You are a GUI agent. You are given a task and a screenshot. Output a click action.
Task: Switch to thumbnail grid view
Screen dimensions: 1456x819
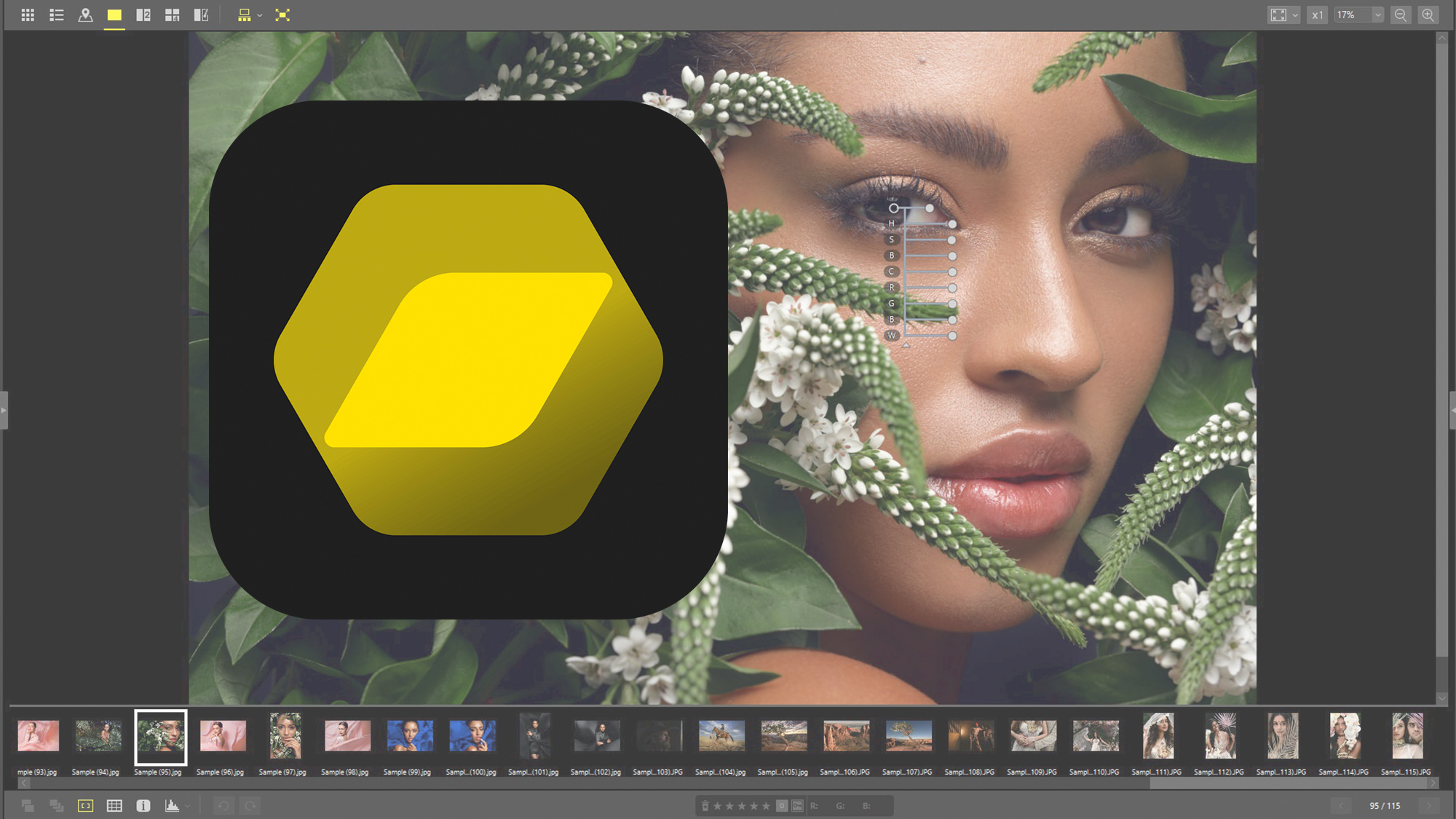[x=28, y=15]
